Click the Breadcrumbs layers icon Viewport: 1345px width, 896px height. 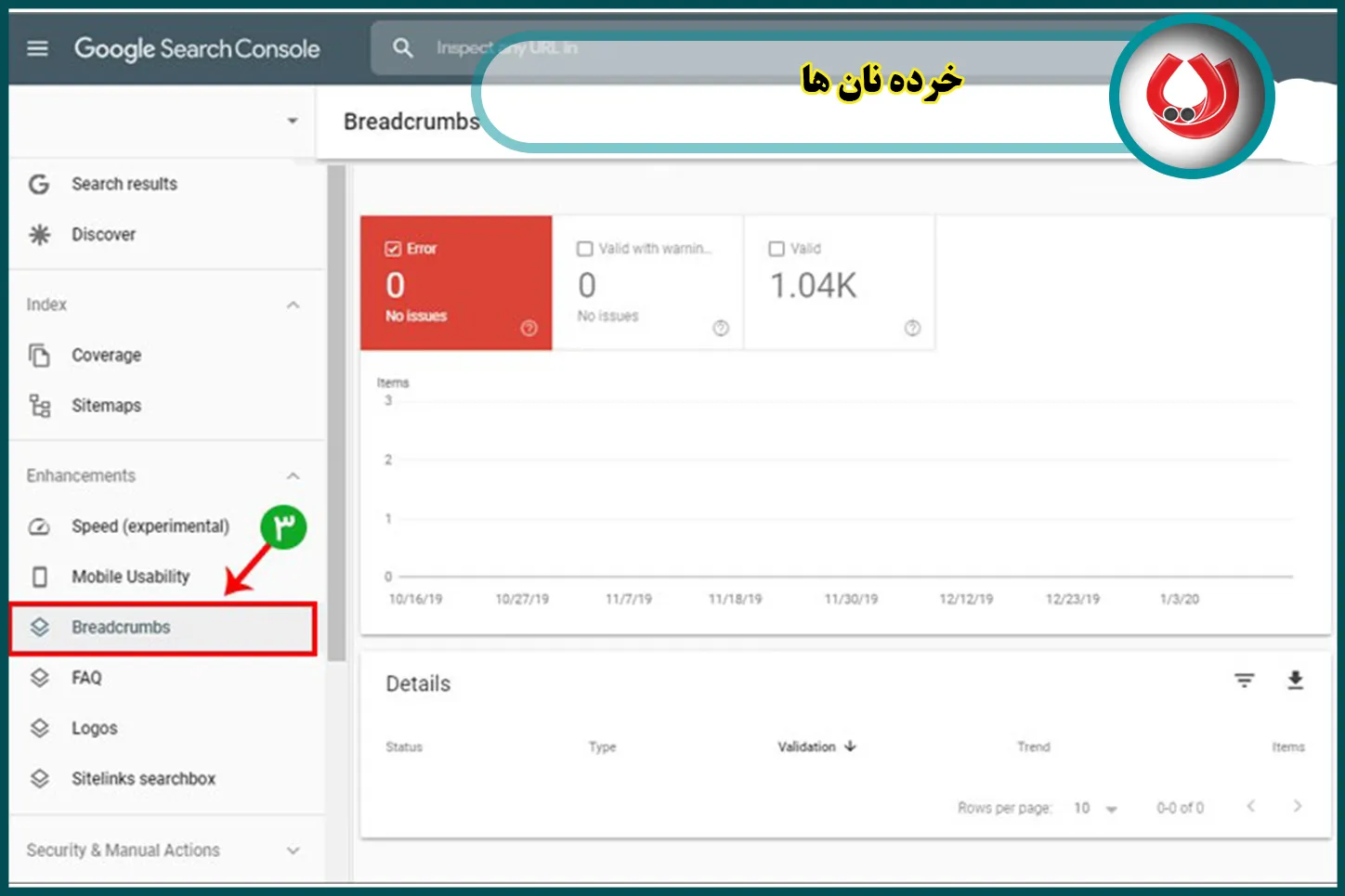[39, 627]
